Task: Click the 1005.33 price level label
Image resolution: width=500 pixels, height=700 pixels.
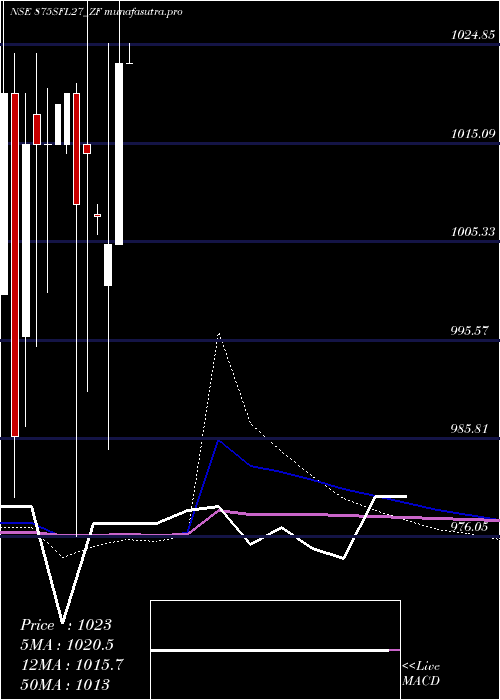Action: pos(473,232)
